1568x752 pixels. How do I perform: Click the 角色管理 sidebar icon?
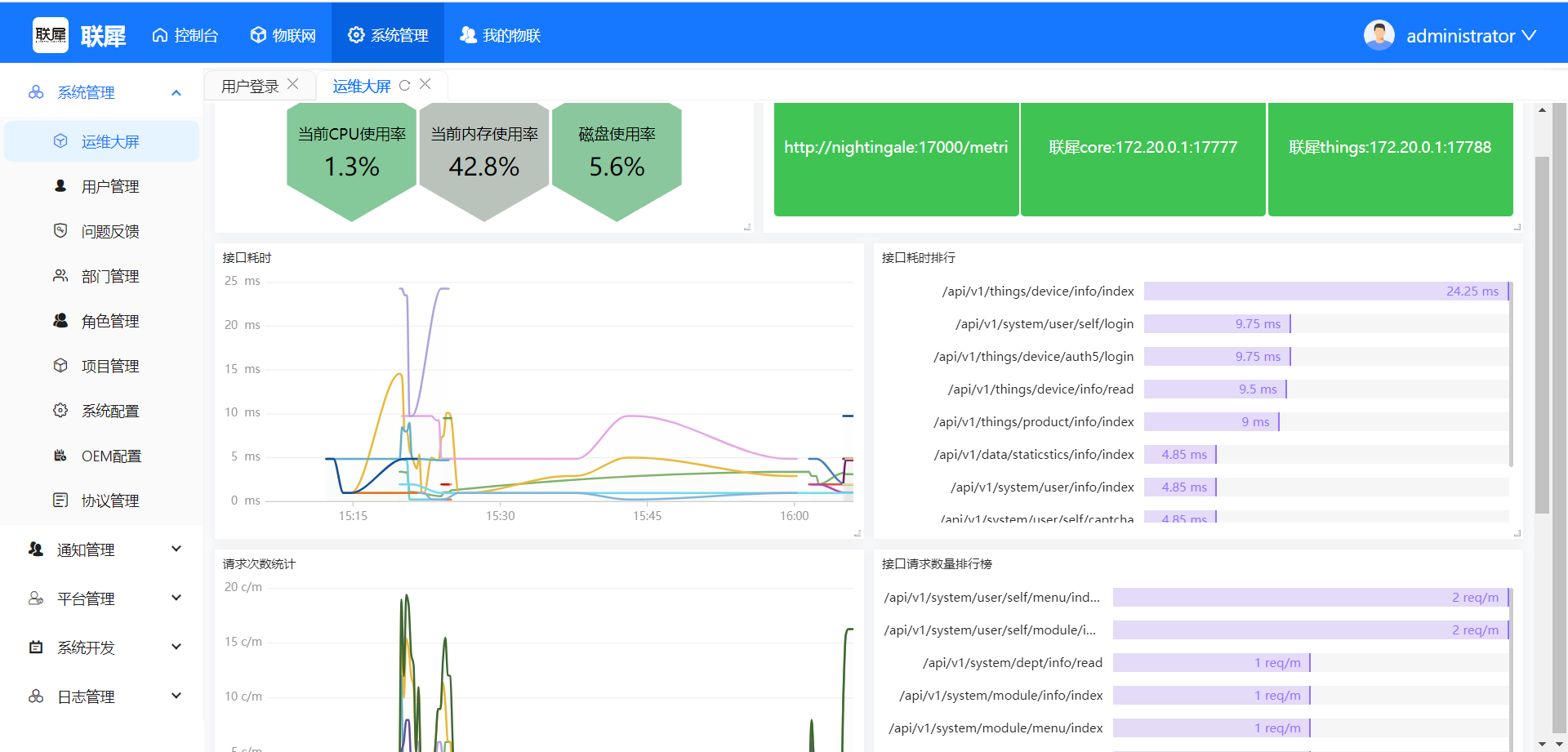pos(60,321)
